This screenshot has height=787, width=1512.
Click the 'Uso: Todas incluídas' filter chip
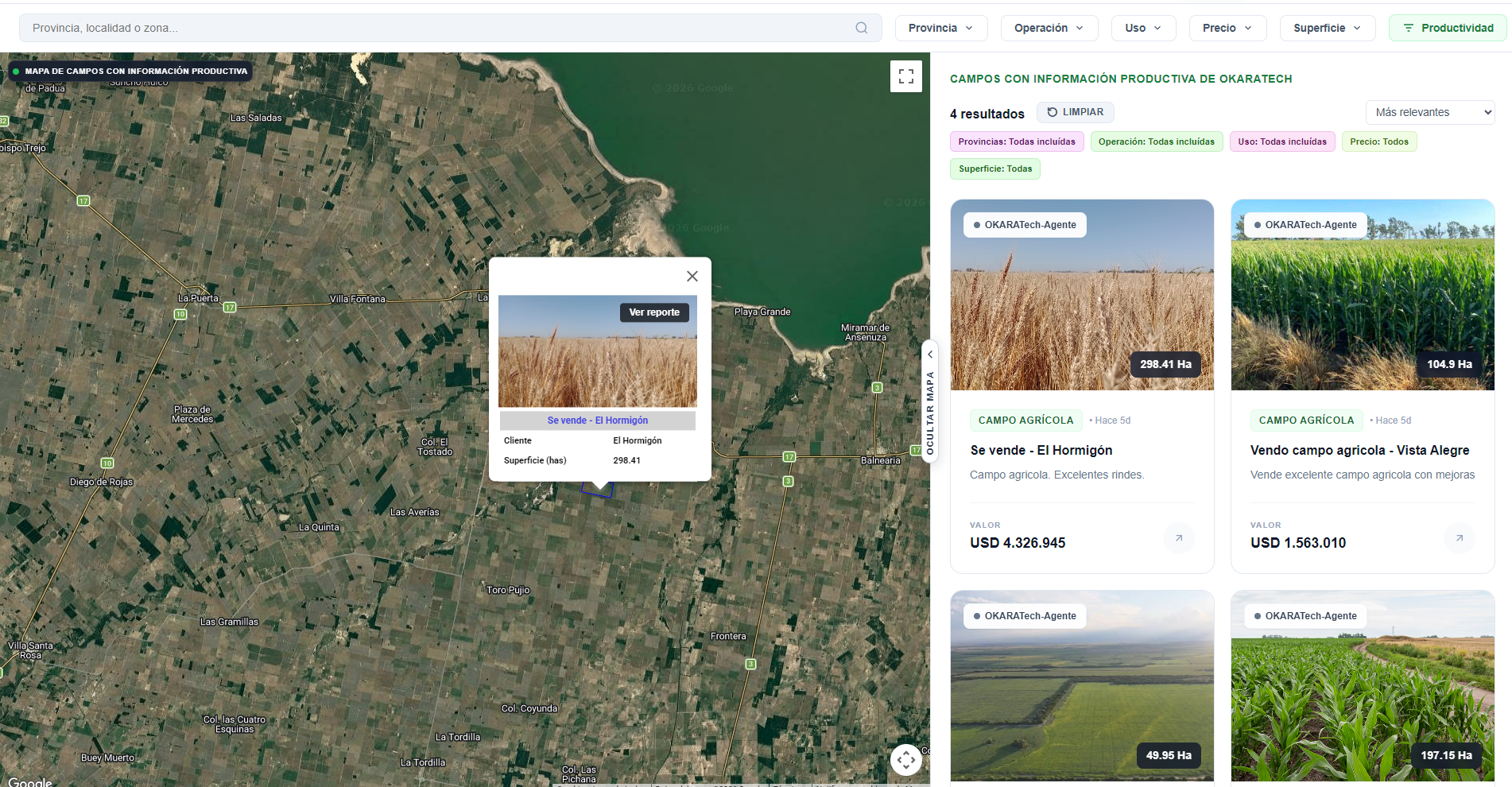pos(1282,142)
